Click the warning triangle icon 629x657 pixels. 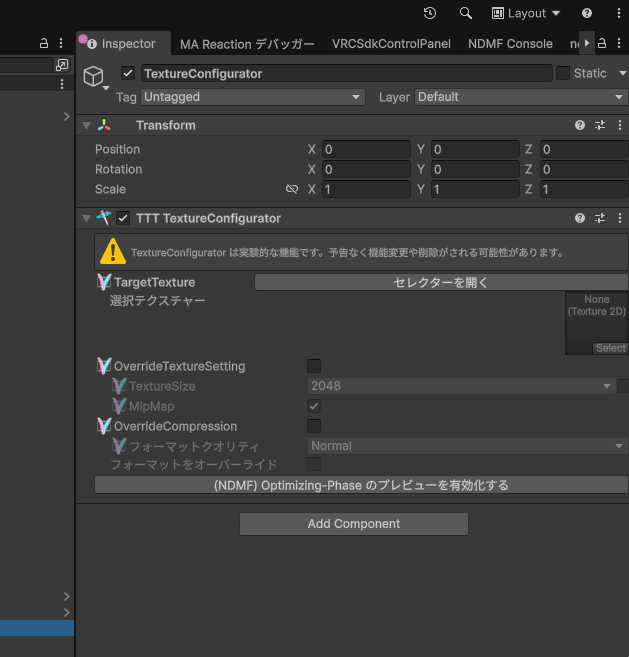pyautogui.click(x=113, y=252)
